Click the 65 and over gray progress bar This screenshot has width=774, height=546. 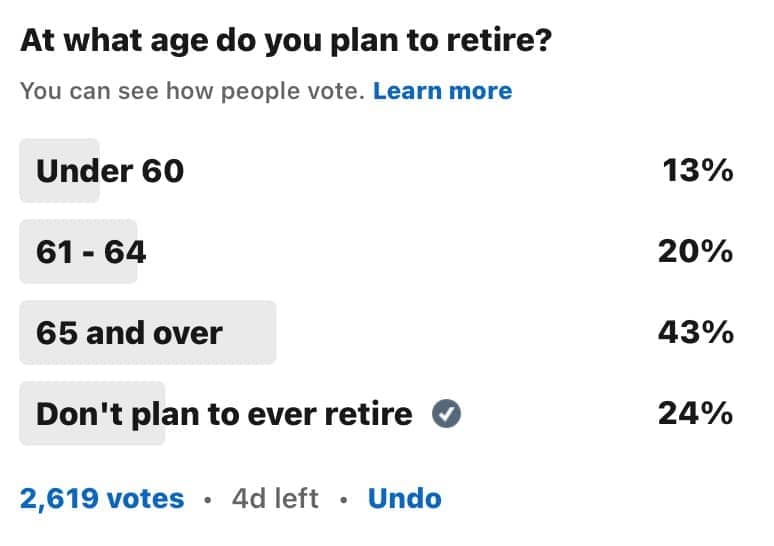(148, 332)
